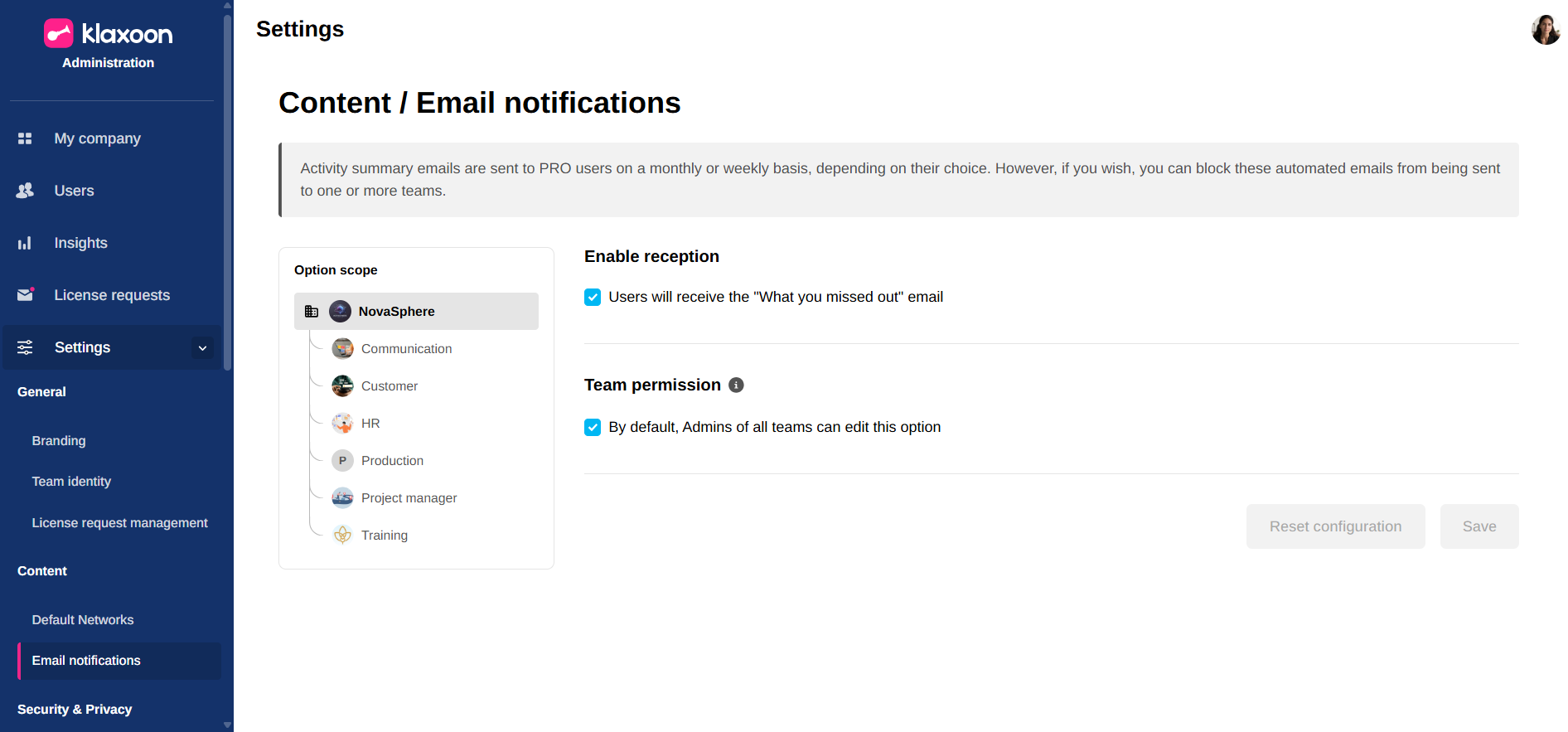Click the Users people icon
The width and height of the screenshot is (1568, 732).
click(25, 191)
